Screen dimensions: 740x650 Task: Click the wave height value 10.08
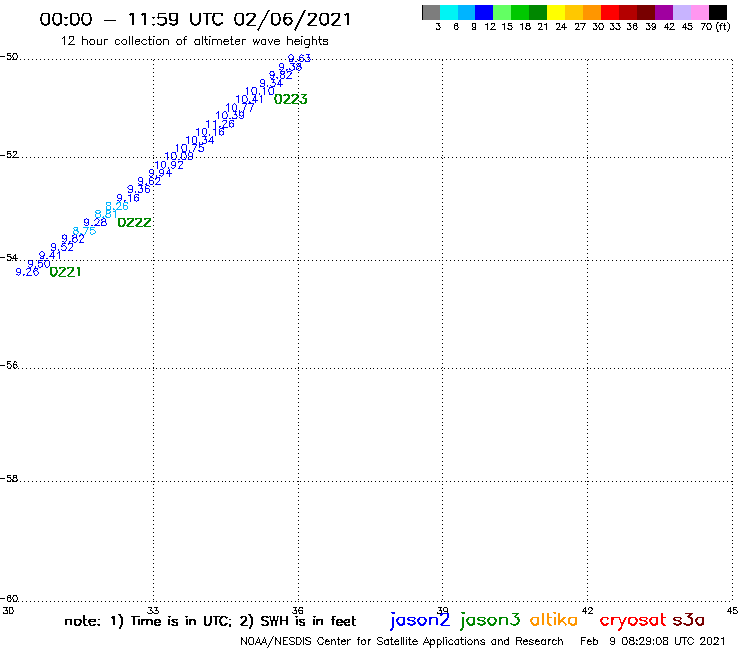click(x=179, y=156)
